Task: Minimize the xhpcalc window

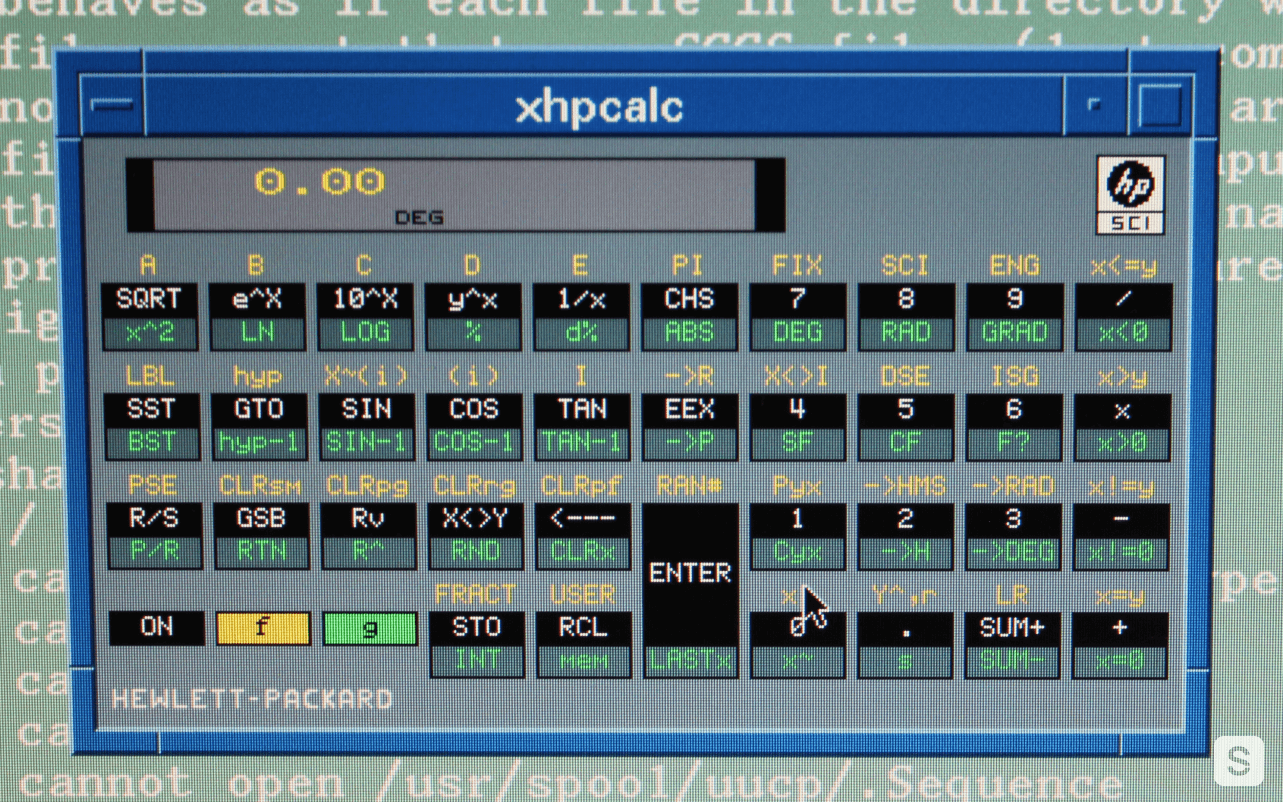Action: [1094, 105]
